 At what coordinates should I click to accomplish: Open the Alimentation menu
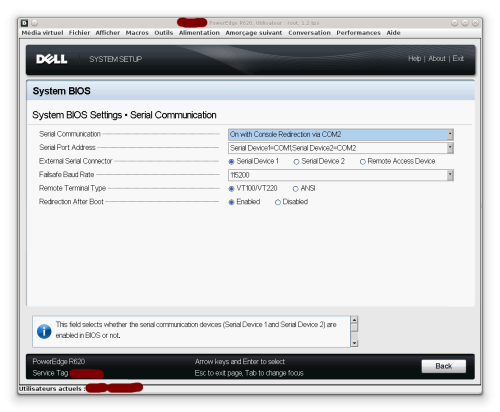point(199,33)
